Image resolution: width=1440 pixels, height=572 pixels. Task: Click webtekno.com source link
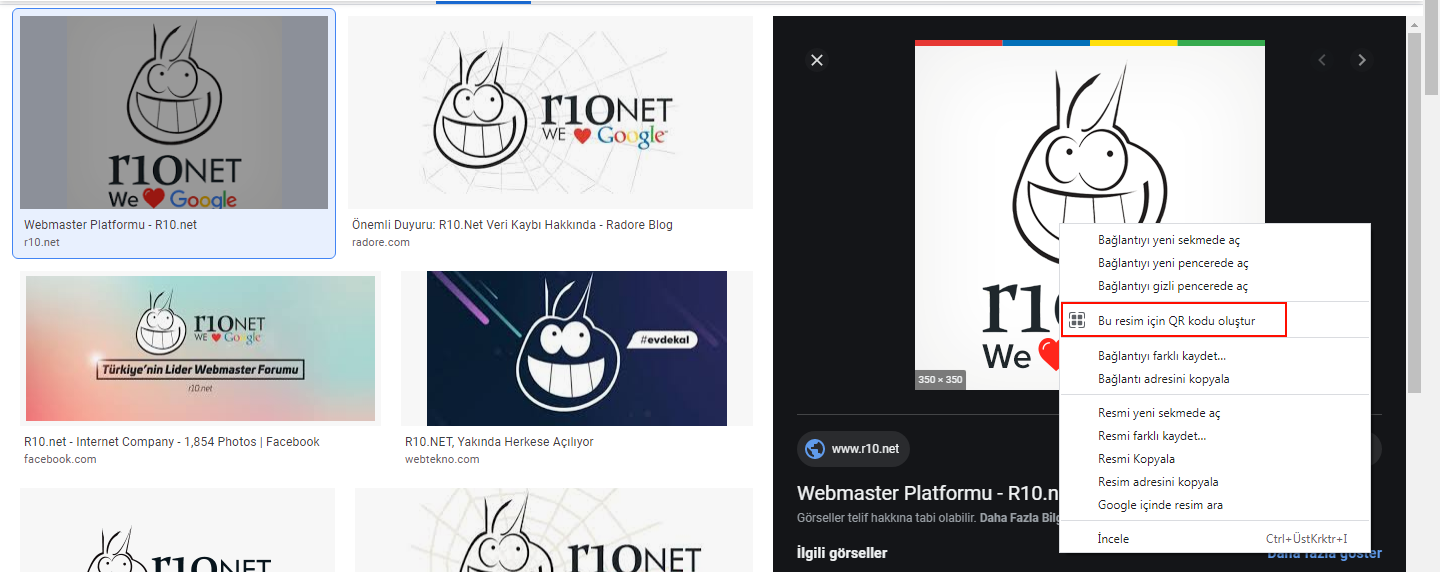(442, 459)
